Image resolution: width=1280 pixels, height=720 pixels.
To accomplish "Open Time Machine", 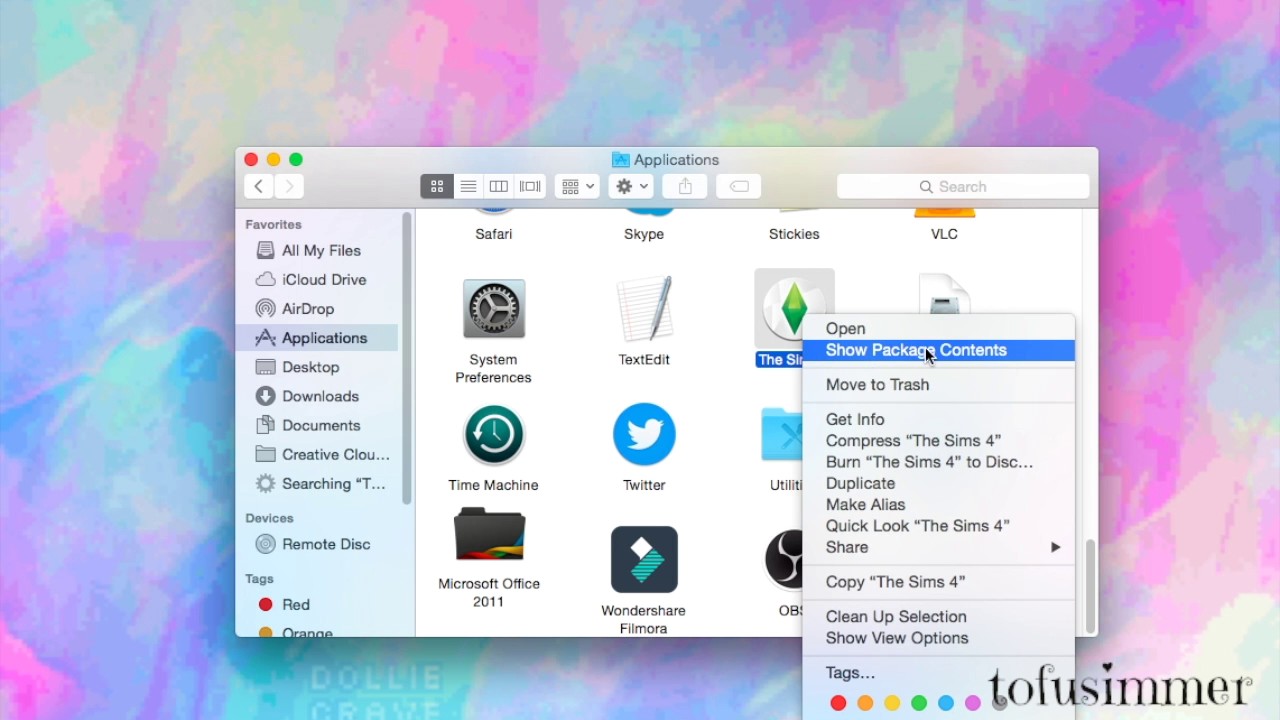I will point(493,434).
